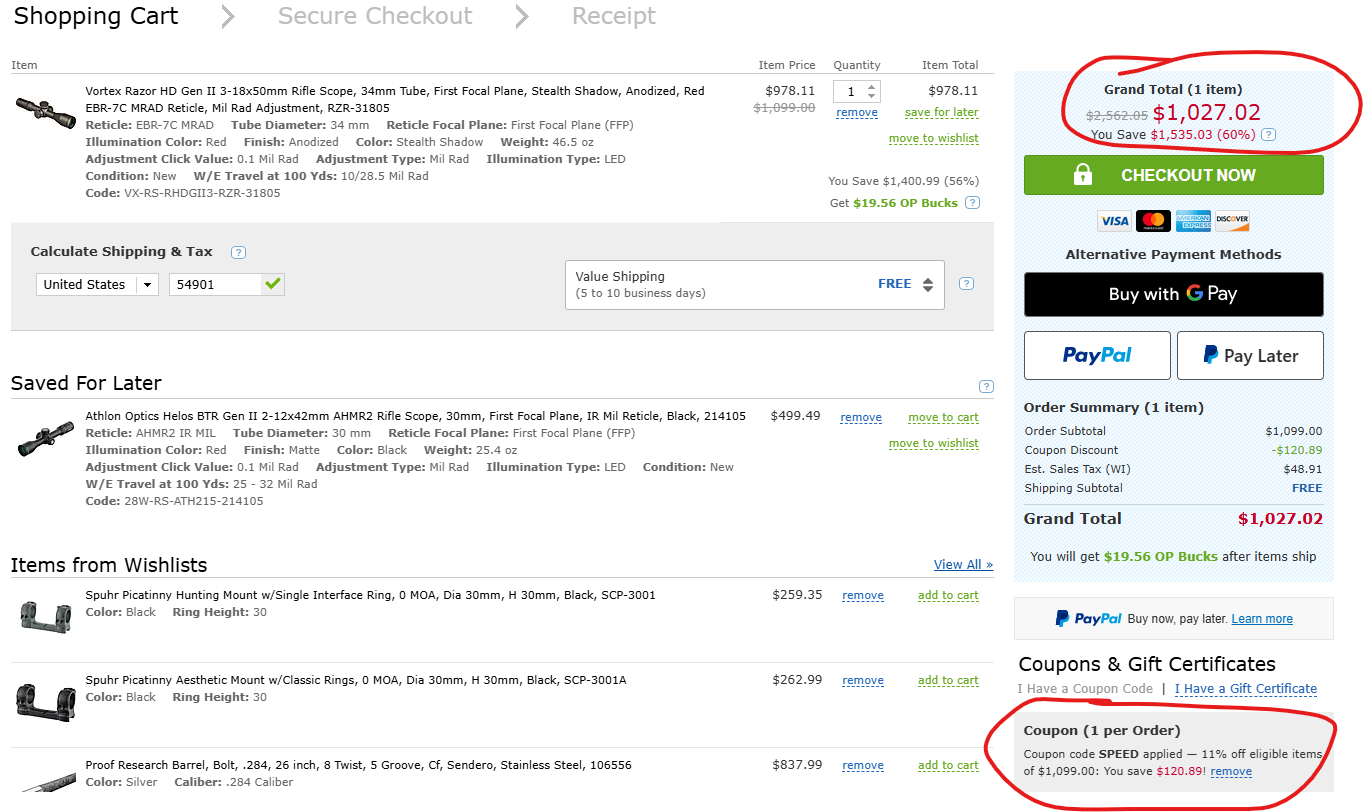Go to the Receipt step
Image resolution: width=1366 pixels, height=812 pixels.
[x=614, y=16]
